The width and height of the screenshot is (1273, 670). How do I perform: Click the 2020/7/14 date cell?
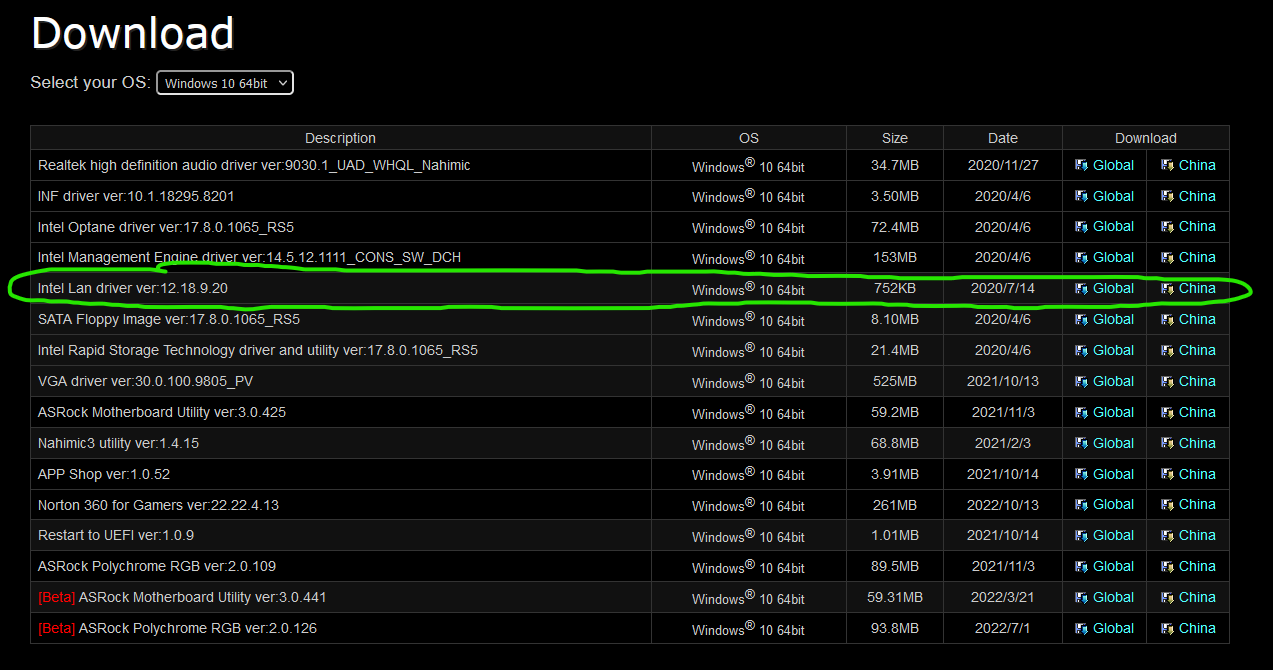tap(1003, 288)
